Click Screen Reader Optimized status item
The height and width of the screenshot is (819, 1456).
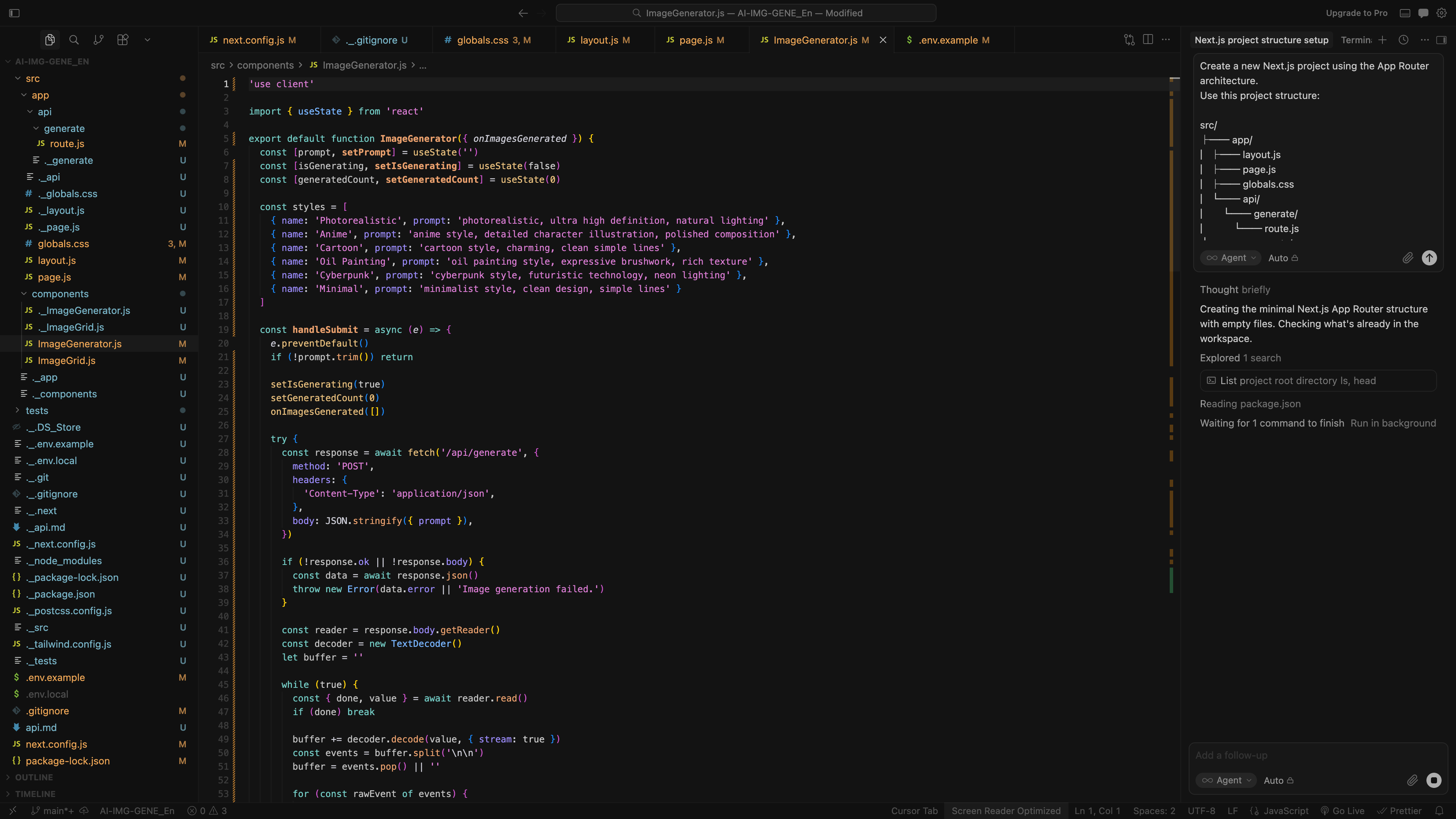point(1006,811)
